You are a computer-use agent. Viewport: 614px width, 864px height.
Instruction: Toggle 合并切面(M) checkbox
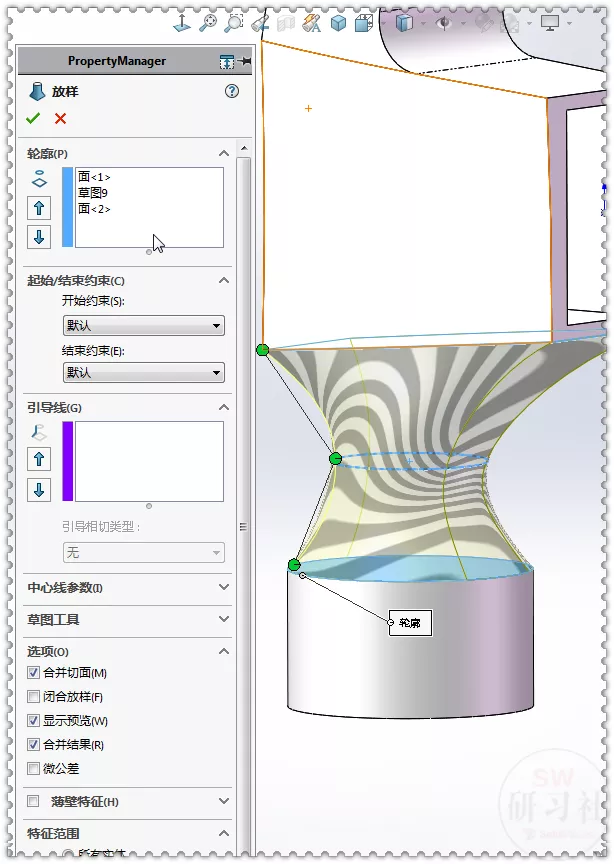click(34, 672)
